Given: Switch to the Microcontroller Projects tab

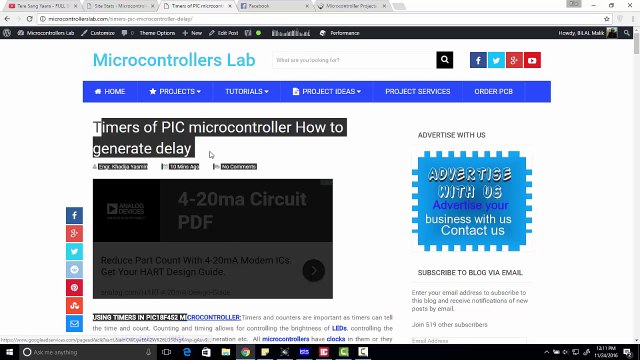Looking at the screenshot, I should click(x=351, y=6).
